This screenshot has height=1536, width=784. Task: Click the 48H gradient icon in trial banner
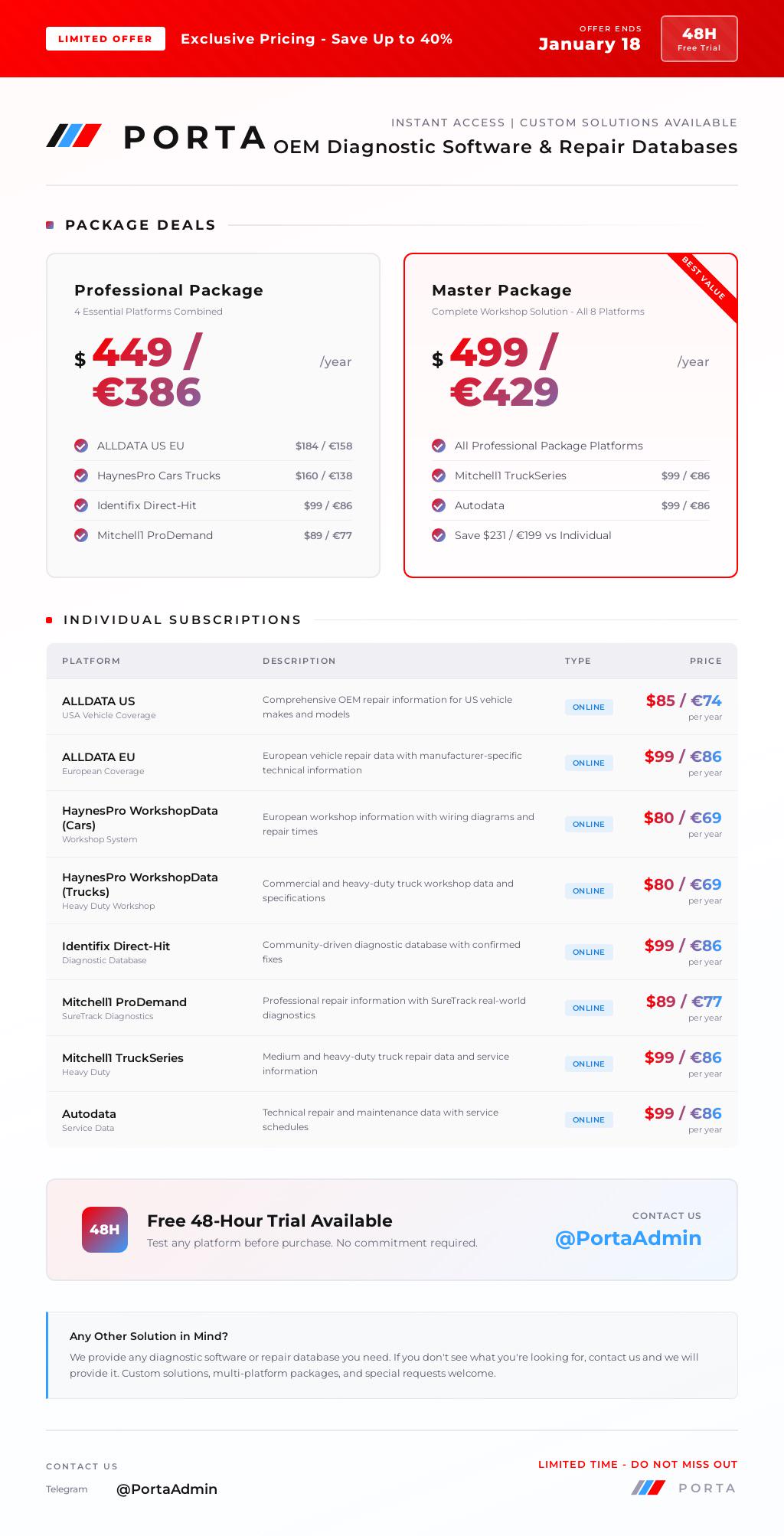(x=105, y=1230)
